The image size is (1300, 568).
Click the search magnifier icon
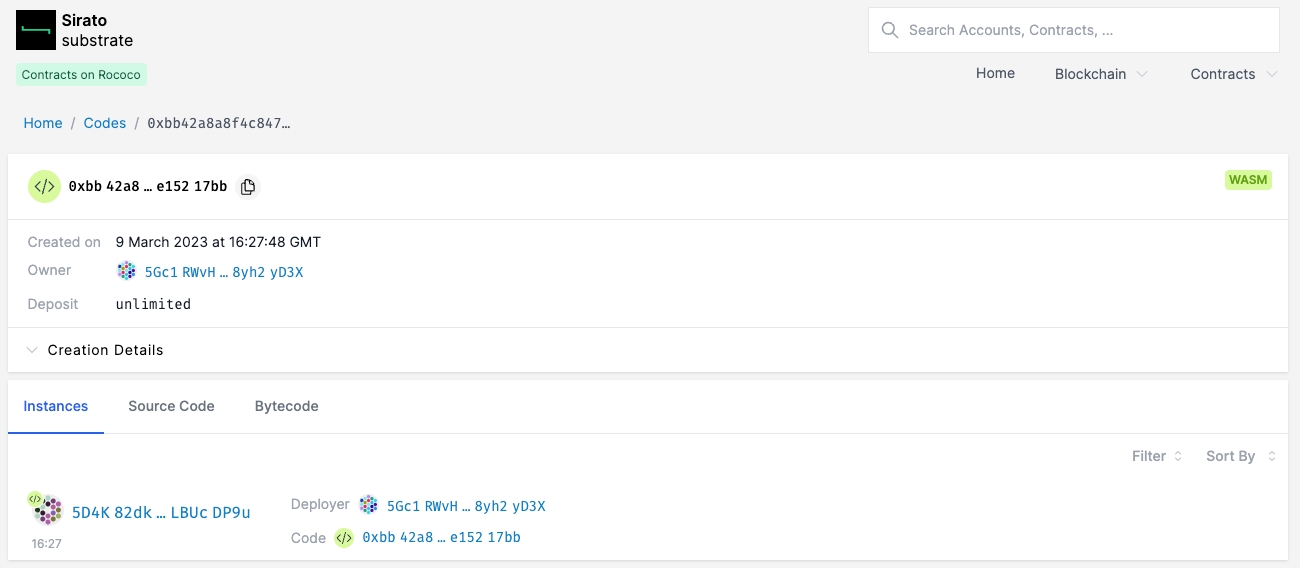point(889,30)
